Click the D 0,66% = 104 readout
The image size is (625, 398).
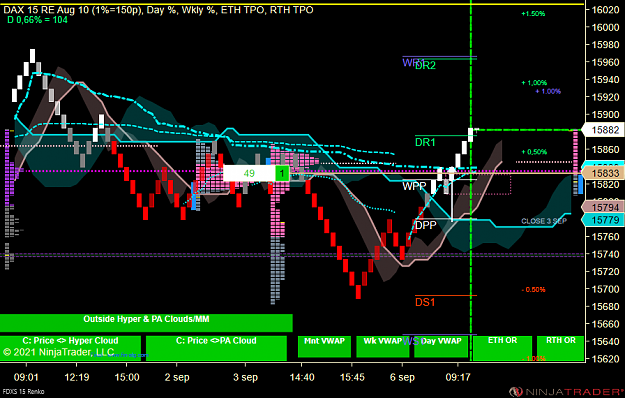pyautogui.click(x=37, y=20)
